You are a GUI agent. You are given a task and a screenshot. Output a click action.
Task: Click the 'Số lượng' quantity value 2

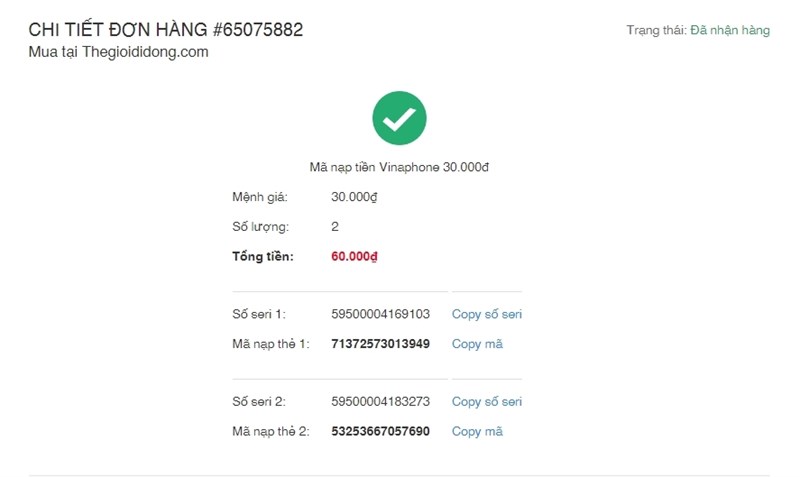[x=335, y=227]
